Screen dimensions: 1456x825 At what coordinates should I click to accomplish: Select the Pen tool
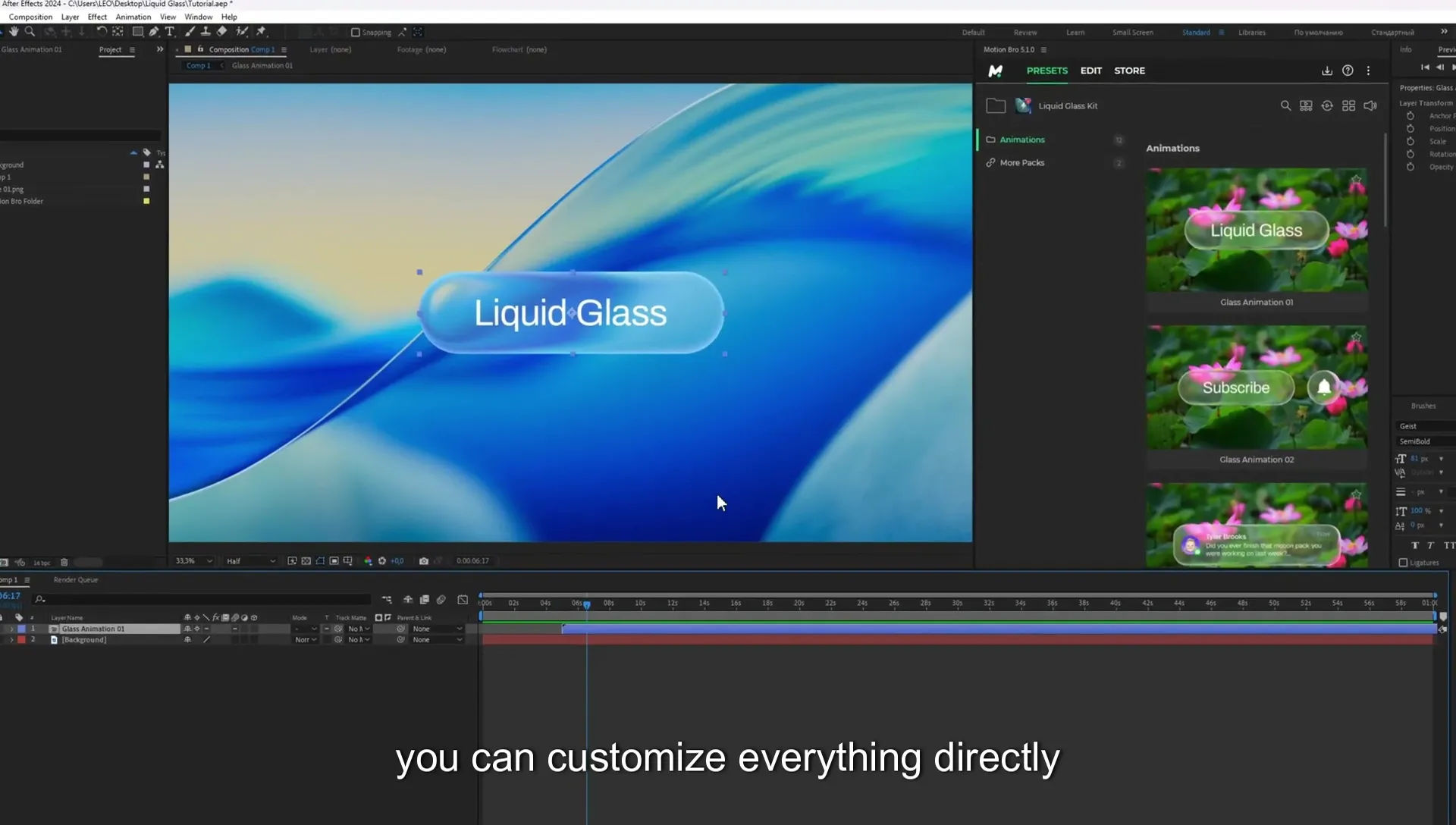(x=154, y=32)
